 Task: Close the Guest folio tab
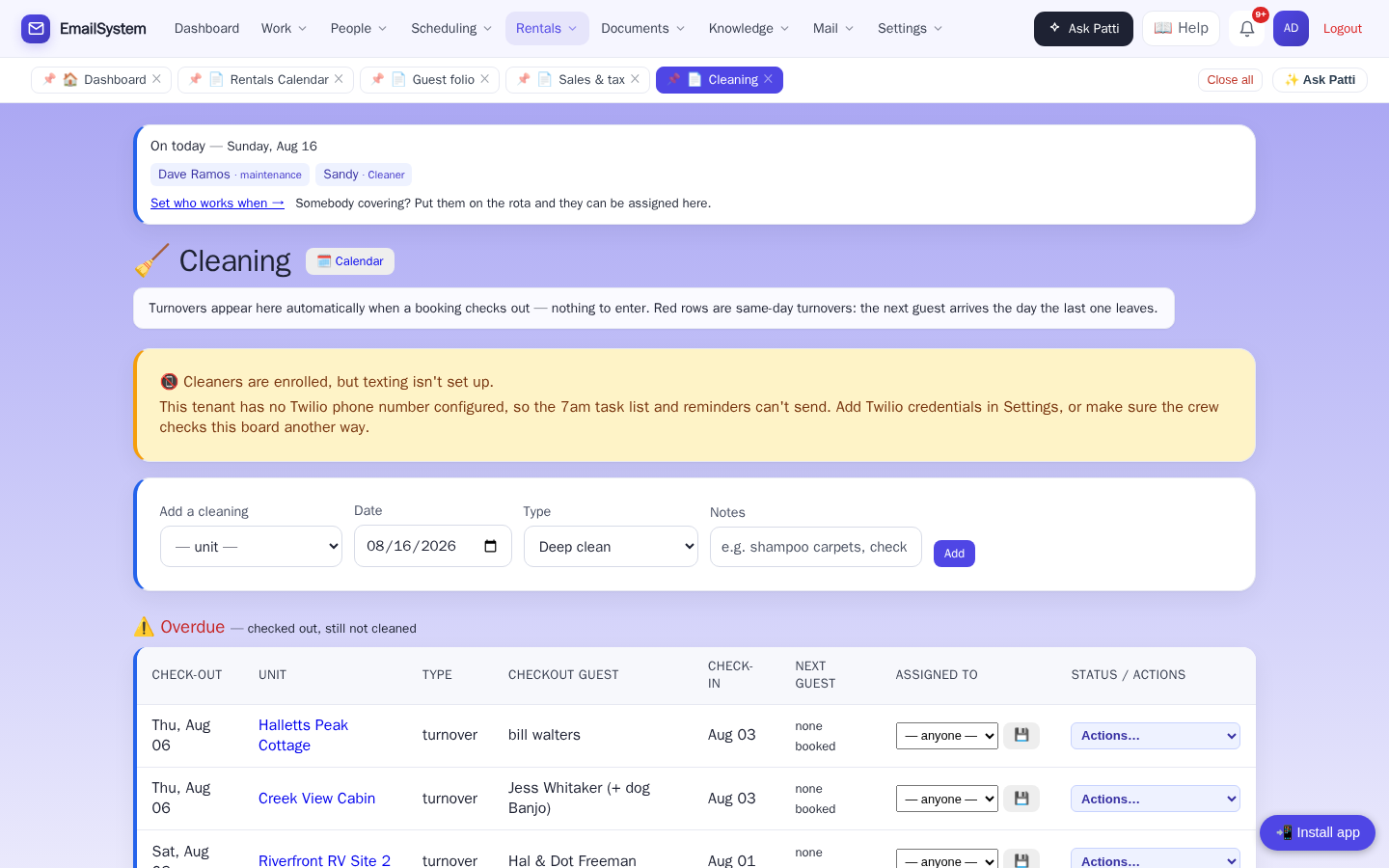tap(484, 79)
